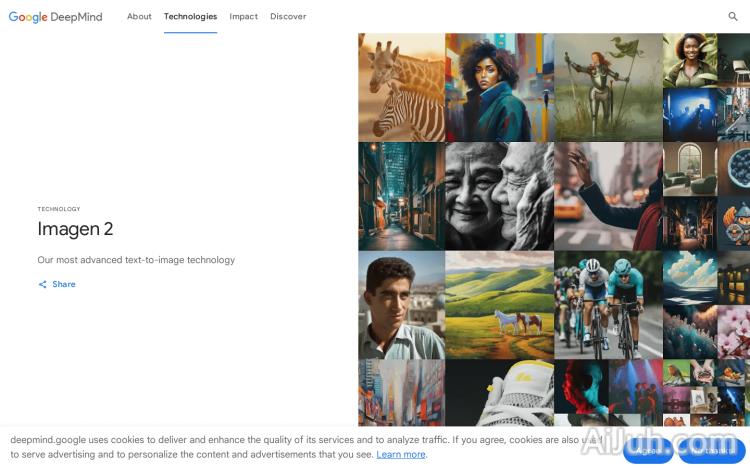Open the elderly couple black-and-white photo
Image resolution: width=750 pixels, height=468 pixels.
point(498,195)
